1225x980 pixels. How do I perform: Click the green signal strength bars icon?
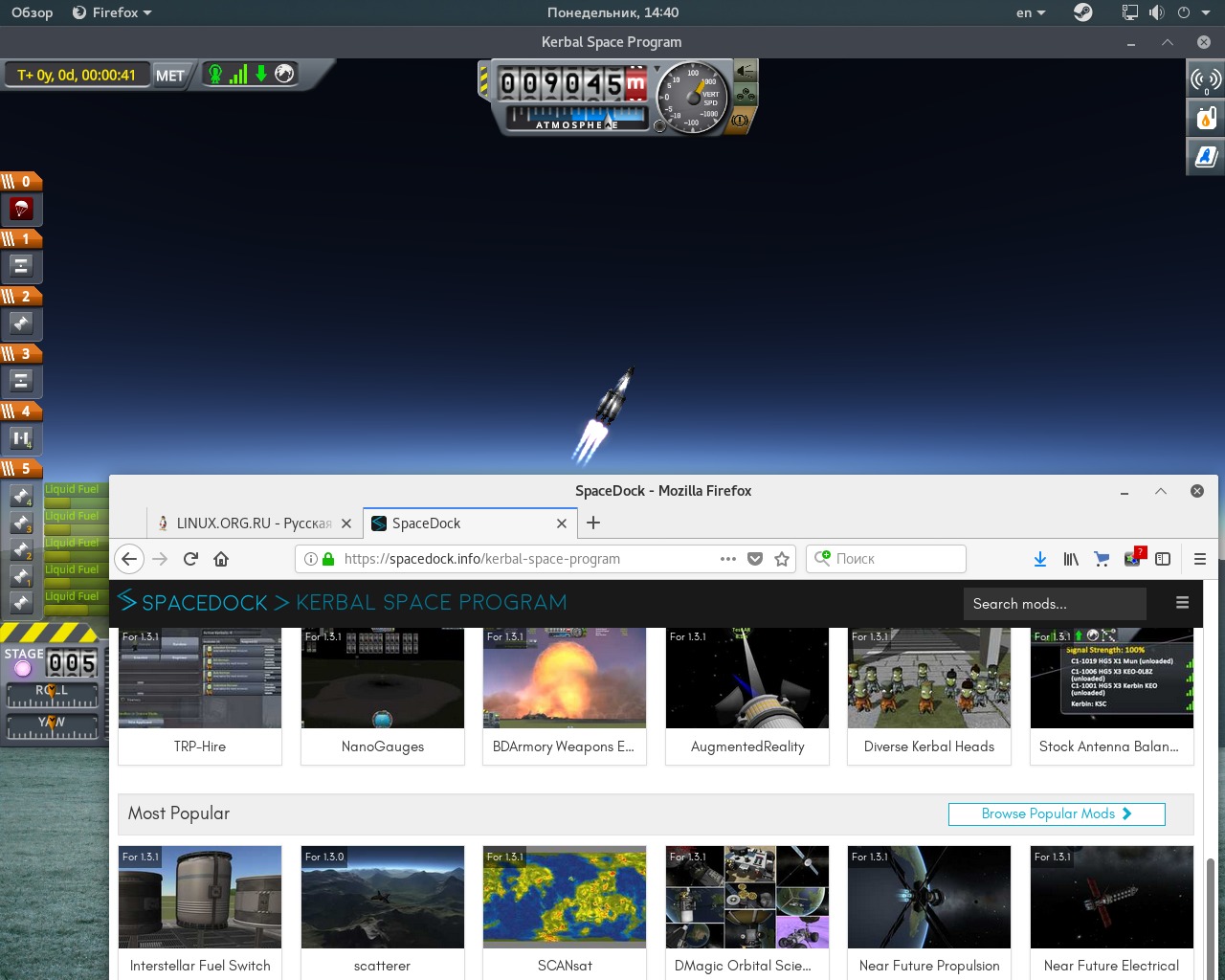(238, 74)
